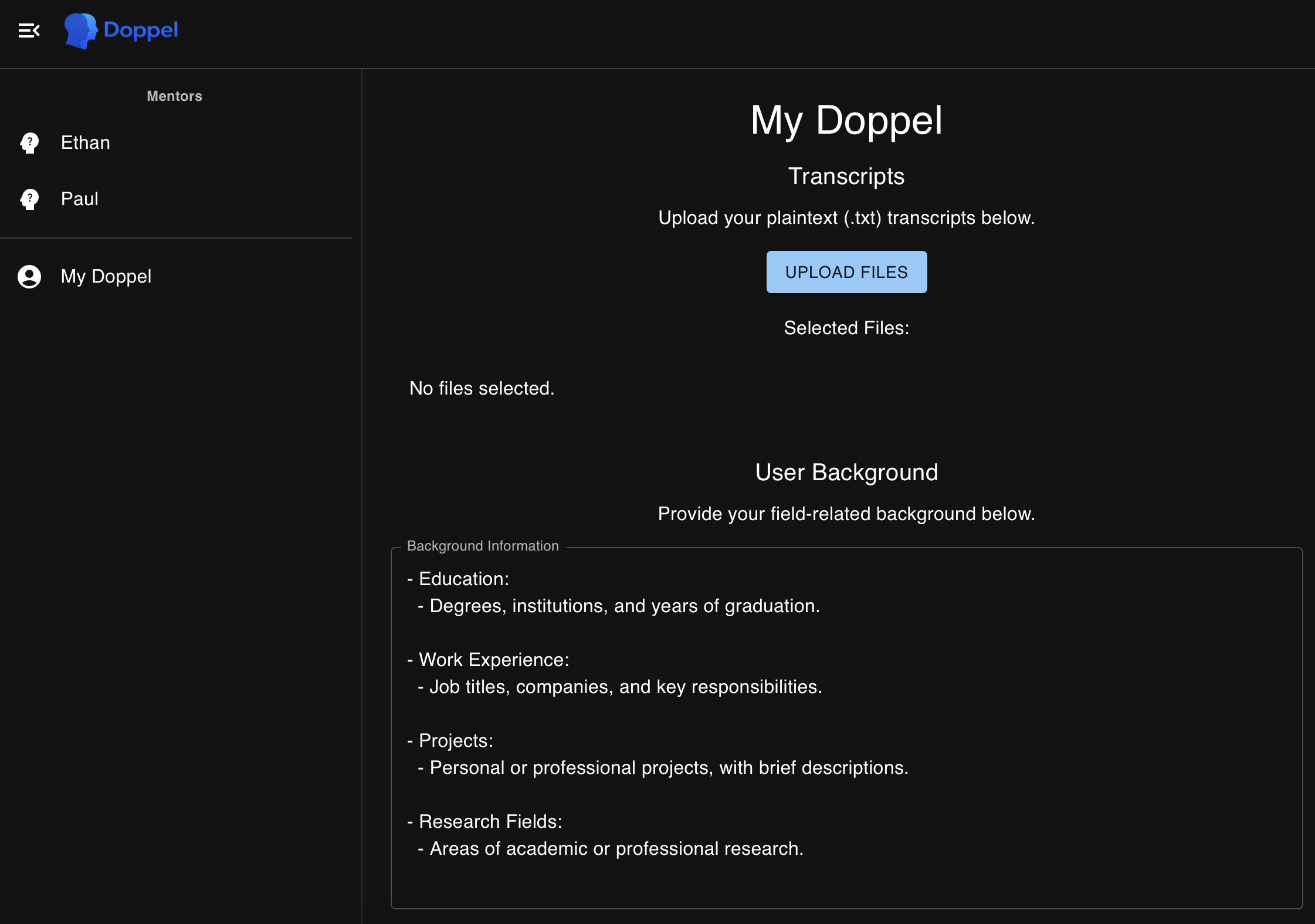Click the Doppel head logo icon
Viewport: 1315px width, 924px height.
pyautogui.click(x=80, y=31)
